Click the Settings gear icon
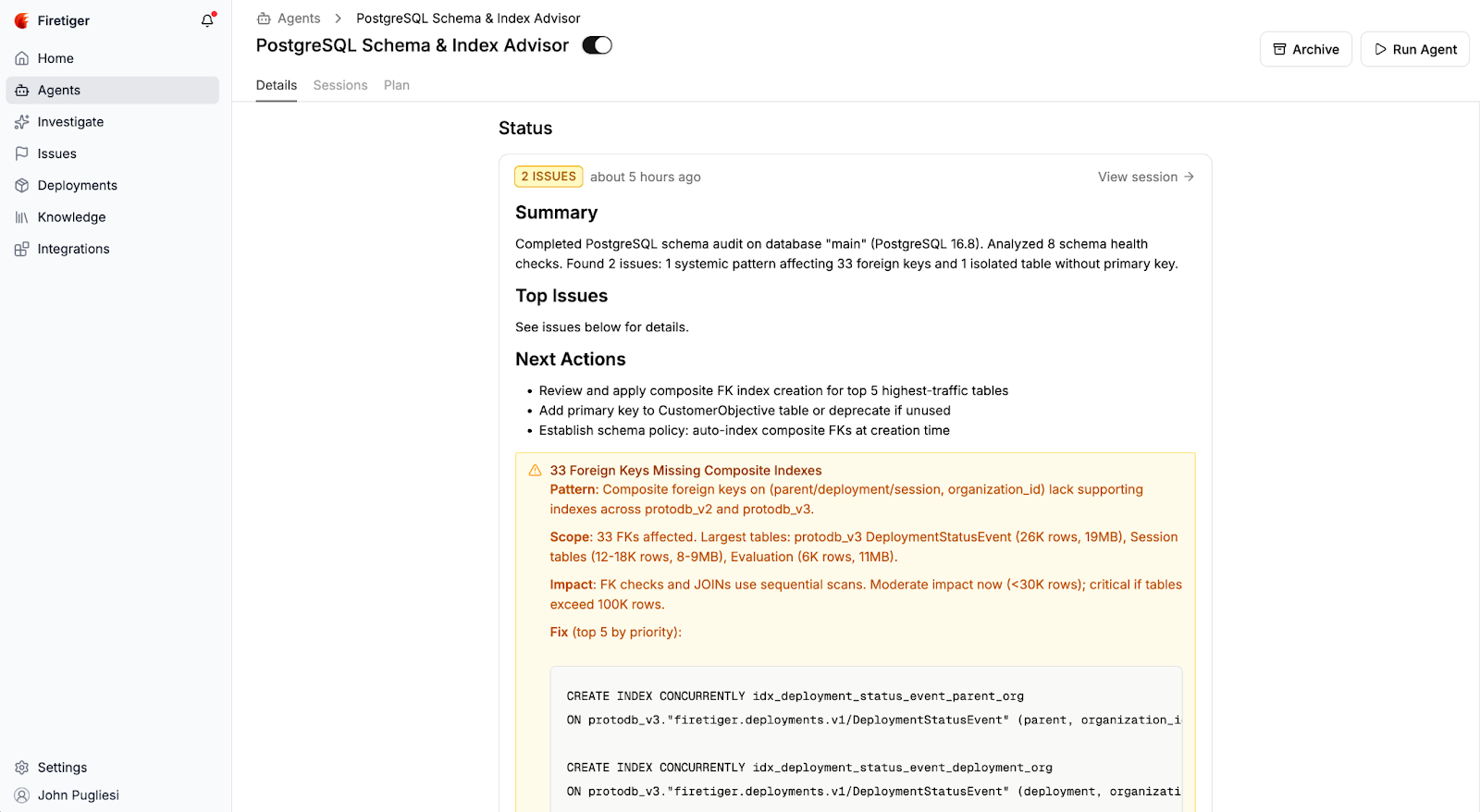This screenshot has width=1480, height=812. coord(22,768)
